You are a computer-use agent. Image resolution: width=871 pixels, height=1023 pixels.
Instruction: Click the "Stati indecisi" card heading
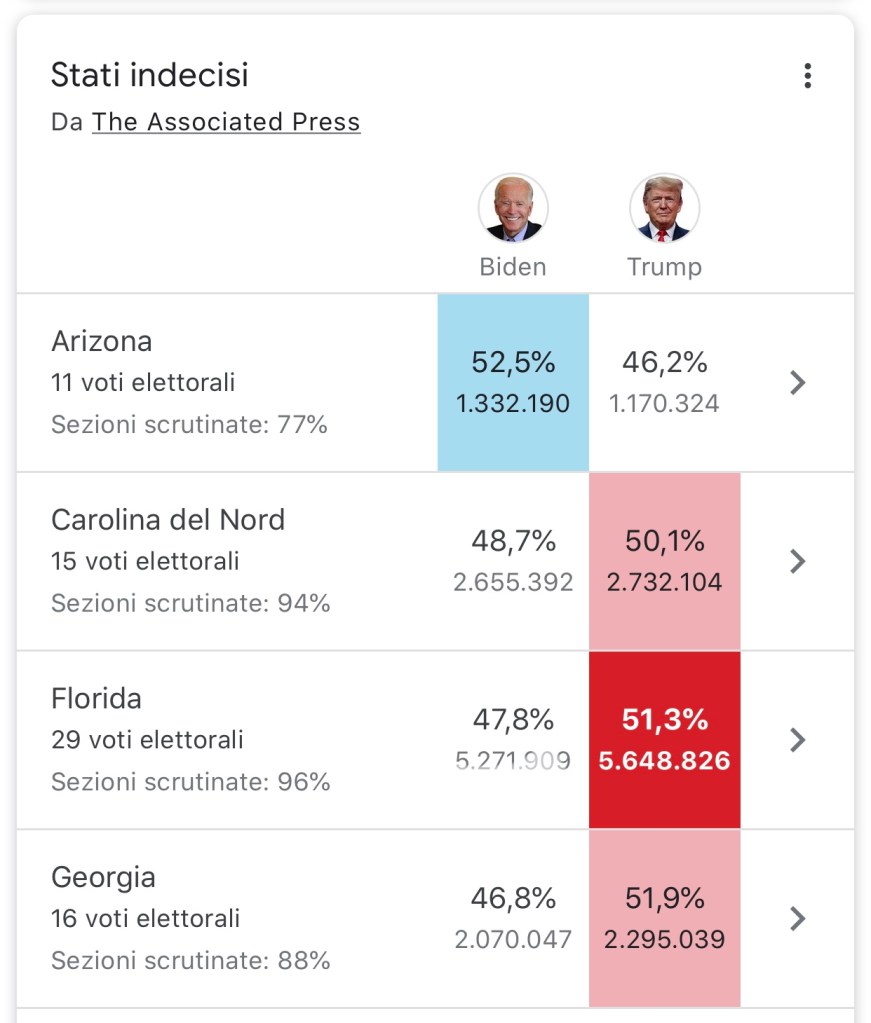tap(150, 75)
